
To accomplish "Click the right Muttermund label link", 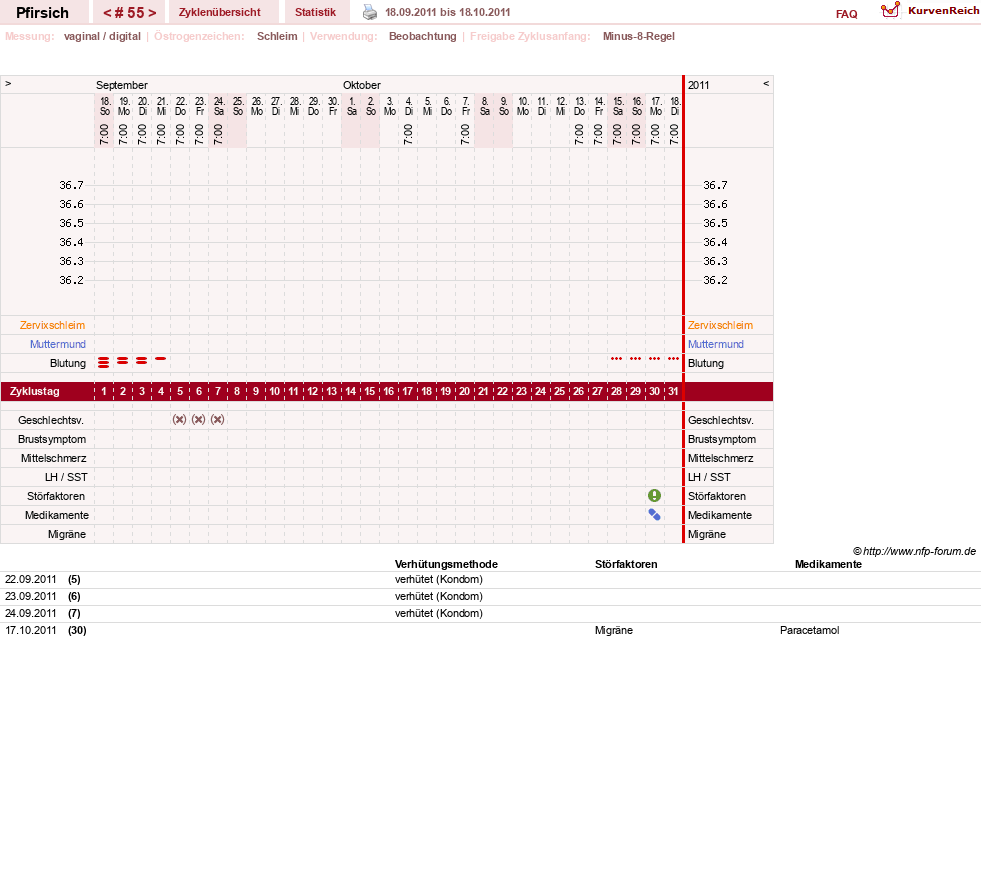I will point(716,344).
